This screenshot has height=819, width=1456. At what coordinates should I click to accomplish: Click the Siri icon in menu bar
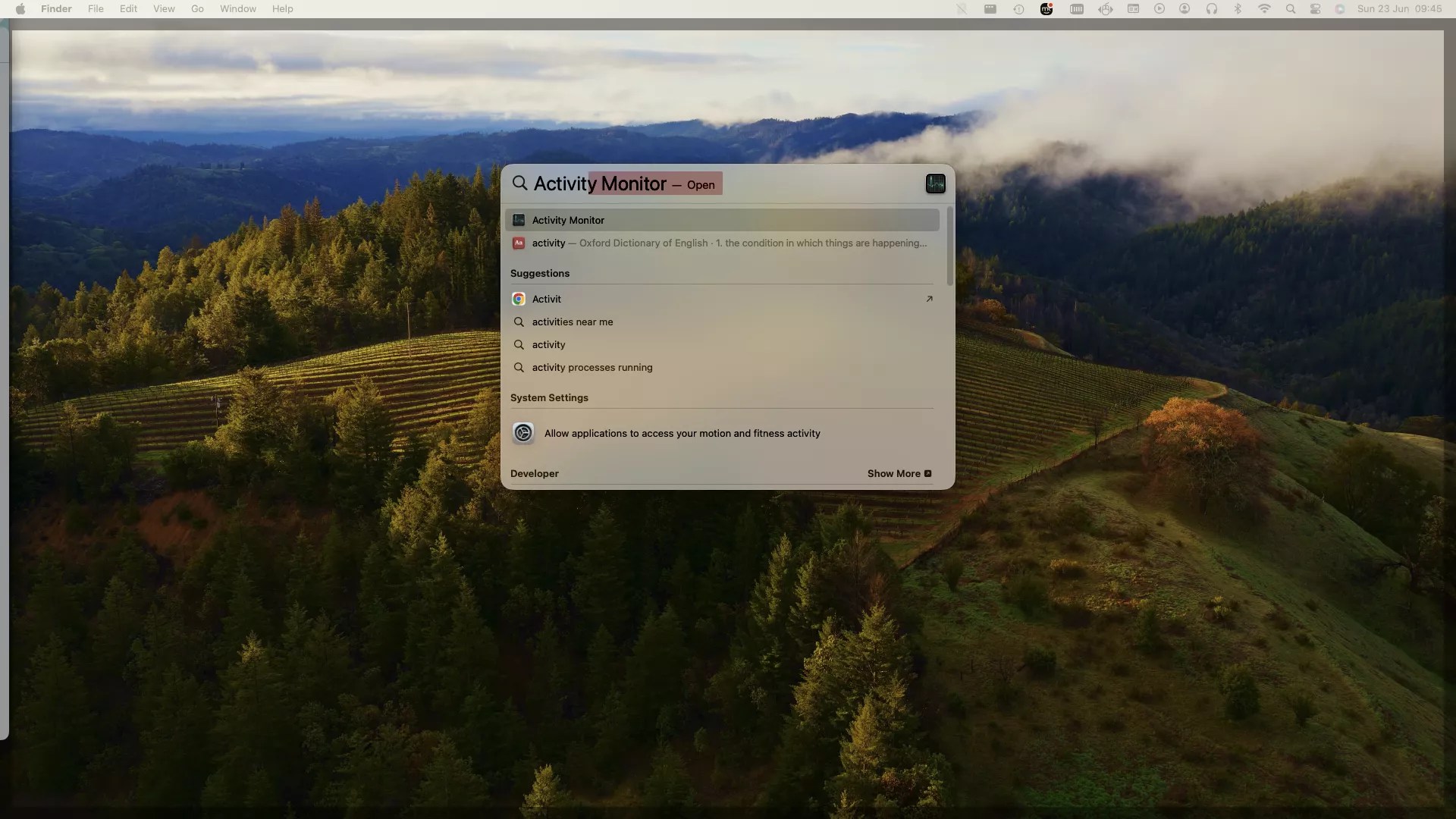[1340, 9]
